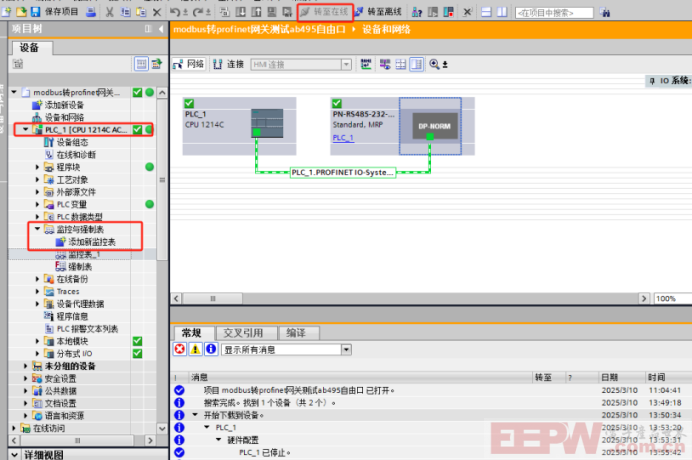This screenshot has width=692, height=460.
Task: Click the Start simulation icon
Action: coord(272,12)
